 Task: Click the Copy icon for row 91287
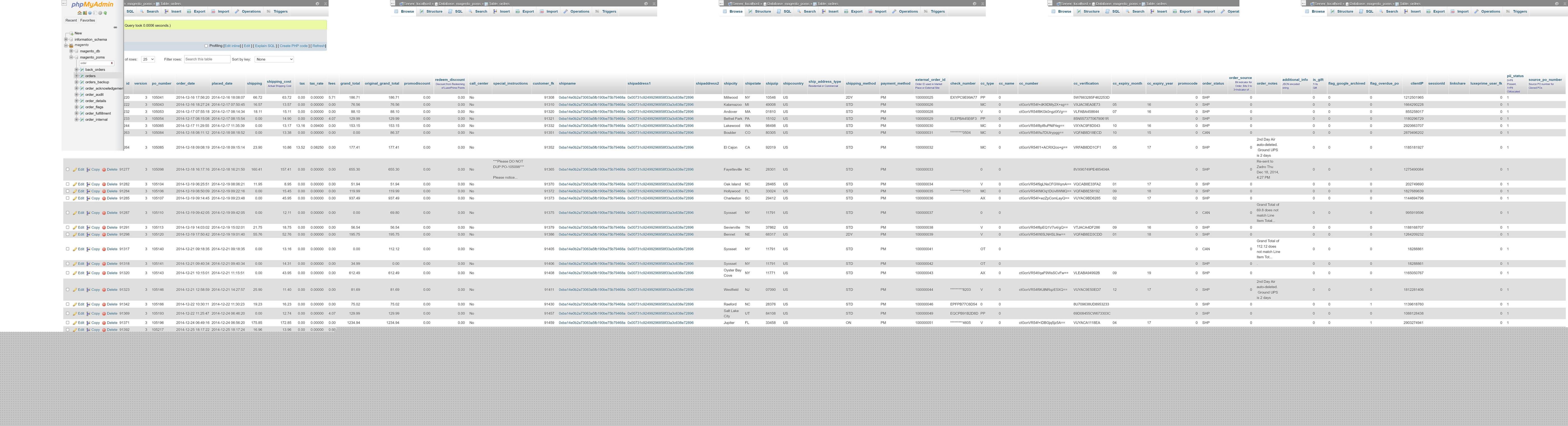[88, 213]
